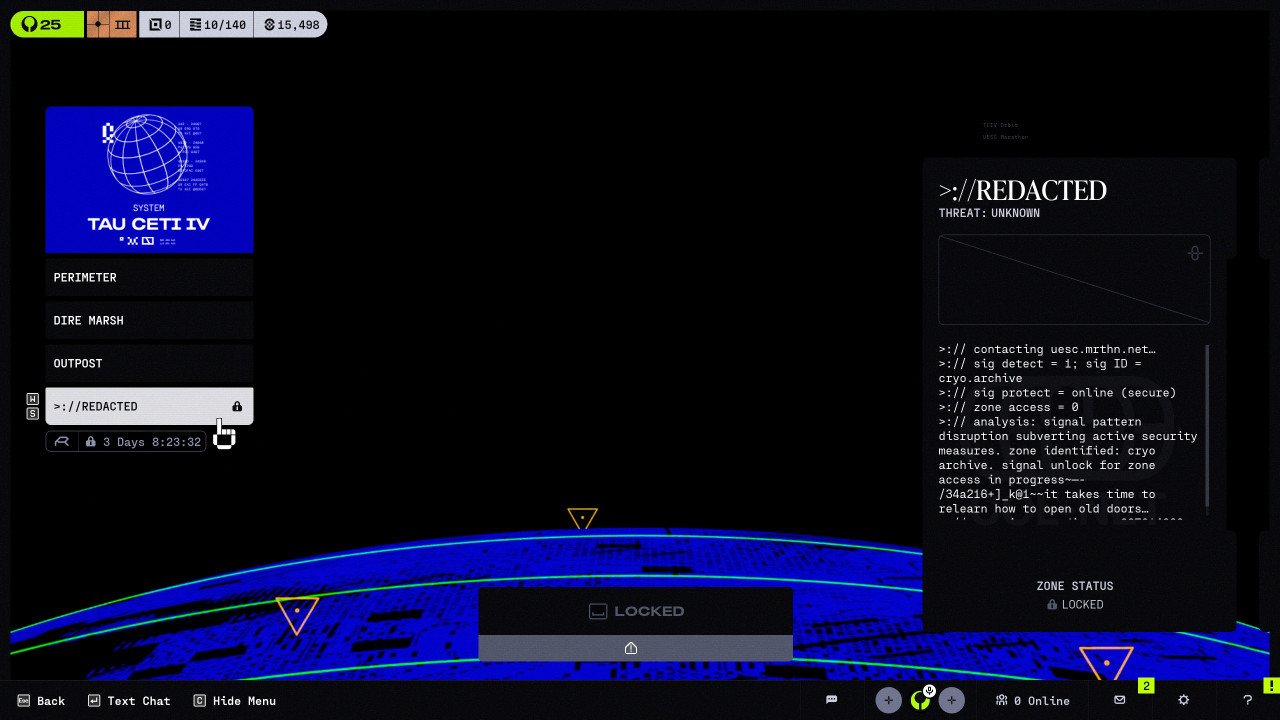The width and height of the screenshot is (1280, 720).
Task: Select the PERIMETER zone
Action: (x=149, y=277)
